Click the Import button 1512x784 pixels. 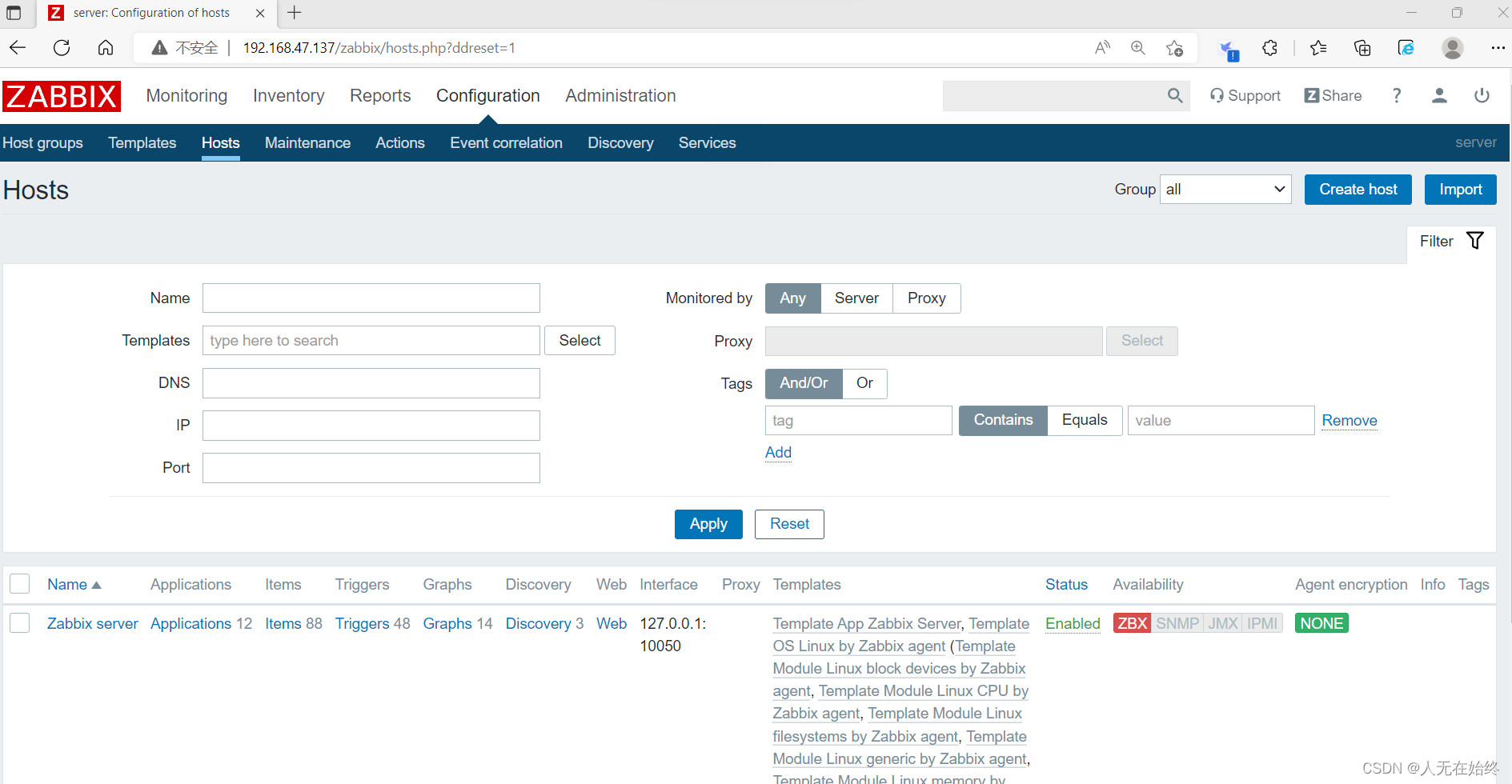tap(1461, 190)
